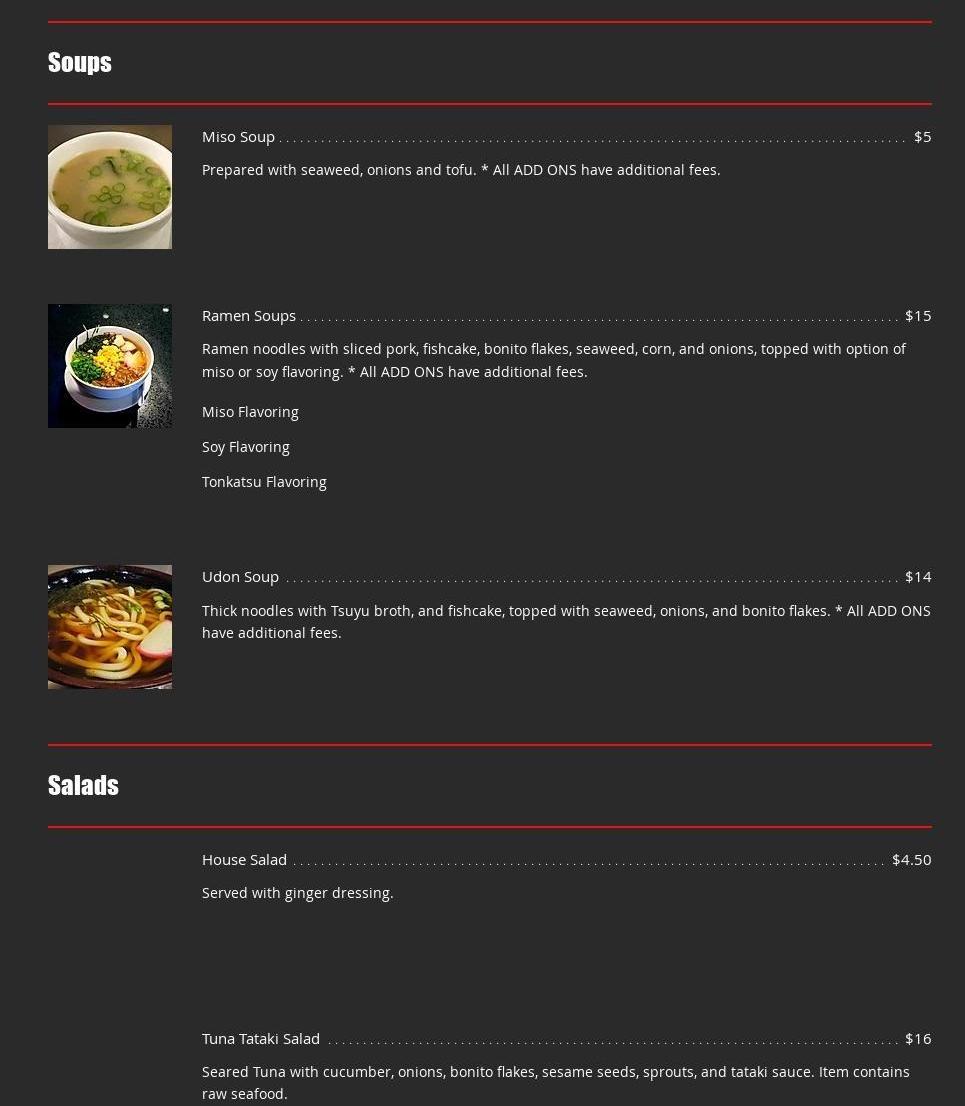Click the Ramen Soups item title
This screenshot has height=1106, width=965.
[249, 316]
